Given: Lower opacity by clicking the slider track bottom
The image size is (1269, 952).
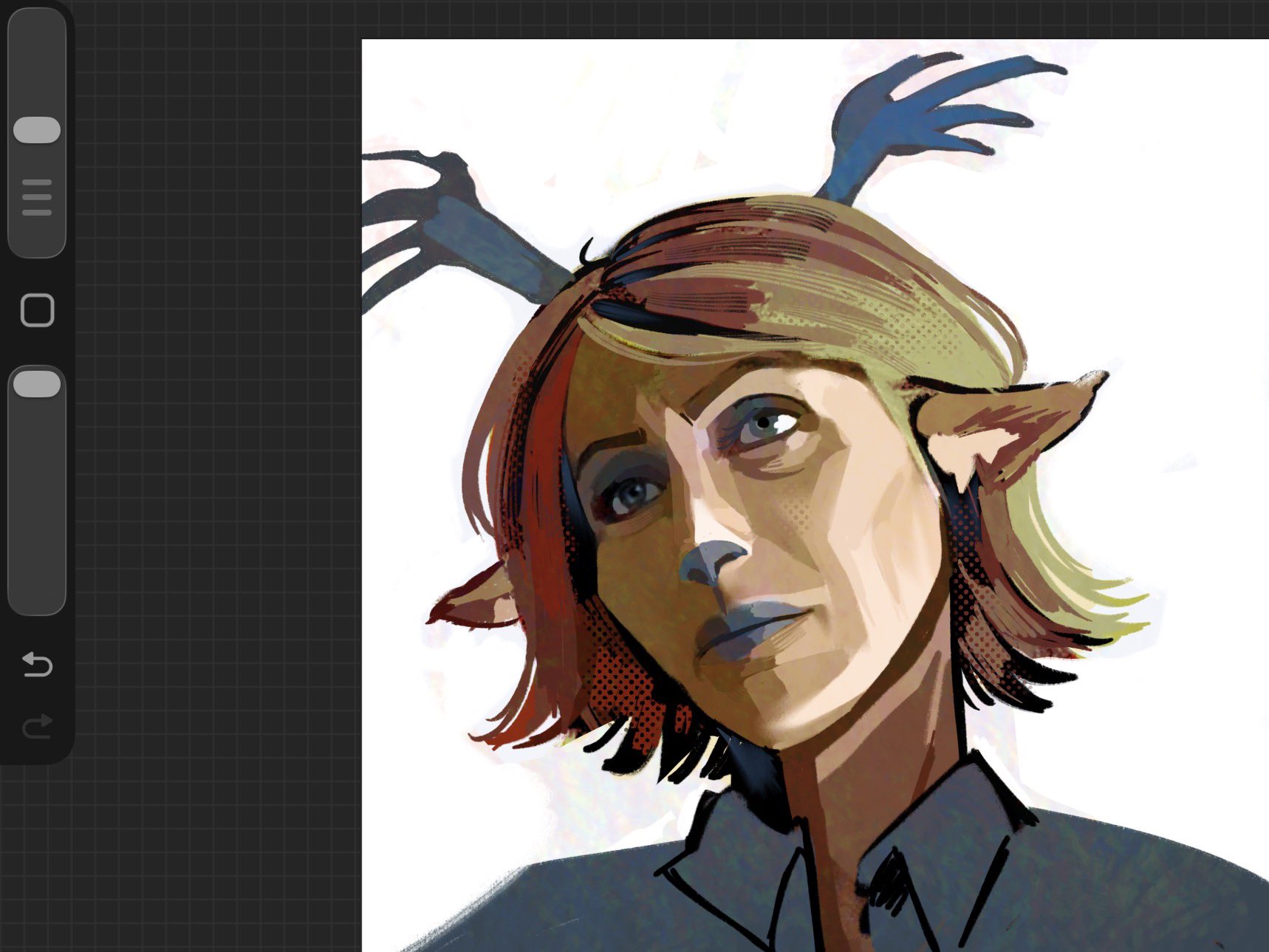Looking at the screenshot, I should point(37,598).
